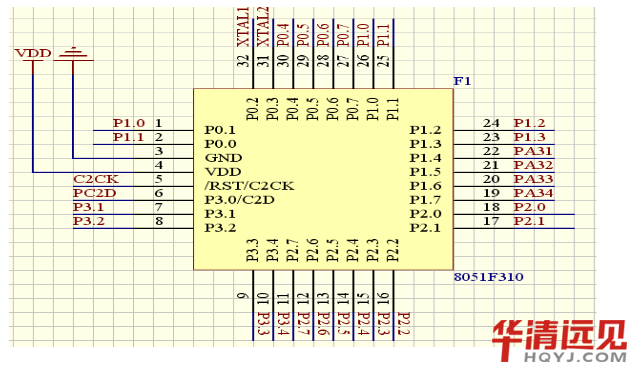This screenshot has width=632, height=367.
Task: Click the P1.0 net label on pin 1
Action: [x=129, y=123]
